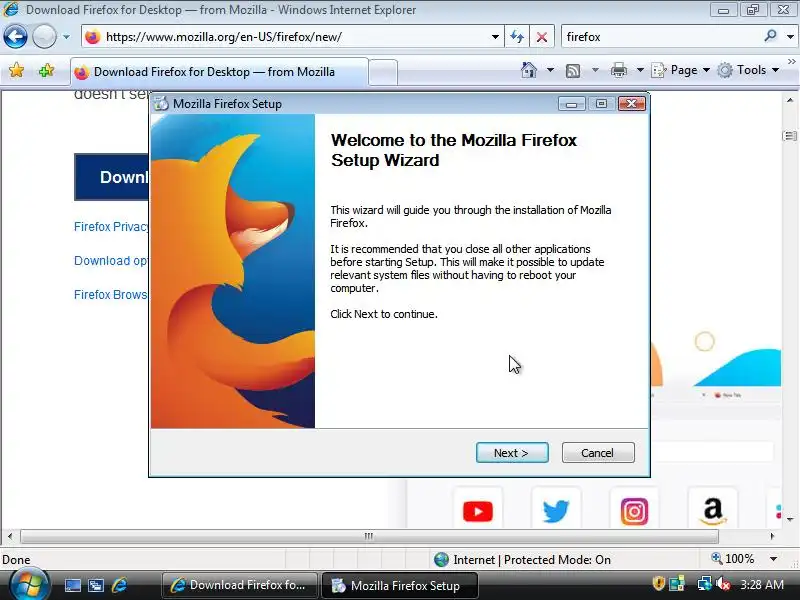This screenshot has width=800, height=600.
Task: Expand the Feeds dropdown arrow
Action: (595, 70)
